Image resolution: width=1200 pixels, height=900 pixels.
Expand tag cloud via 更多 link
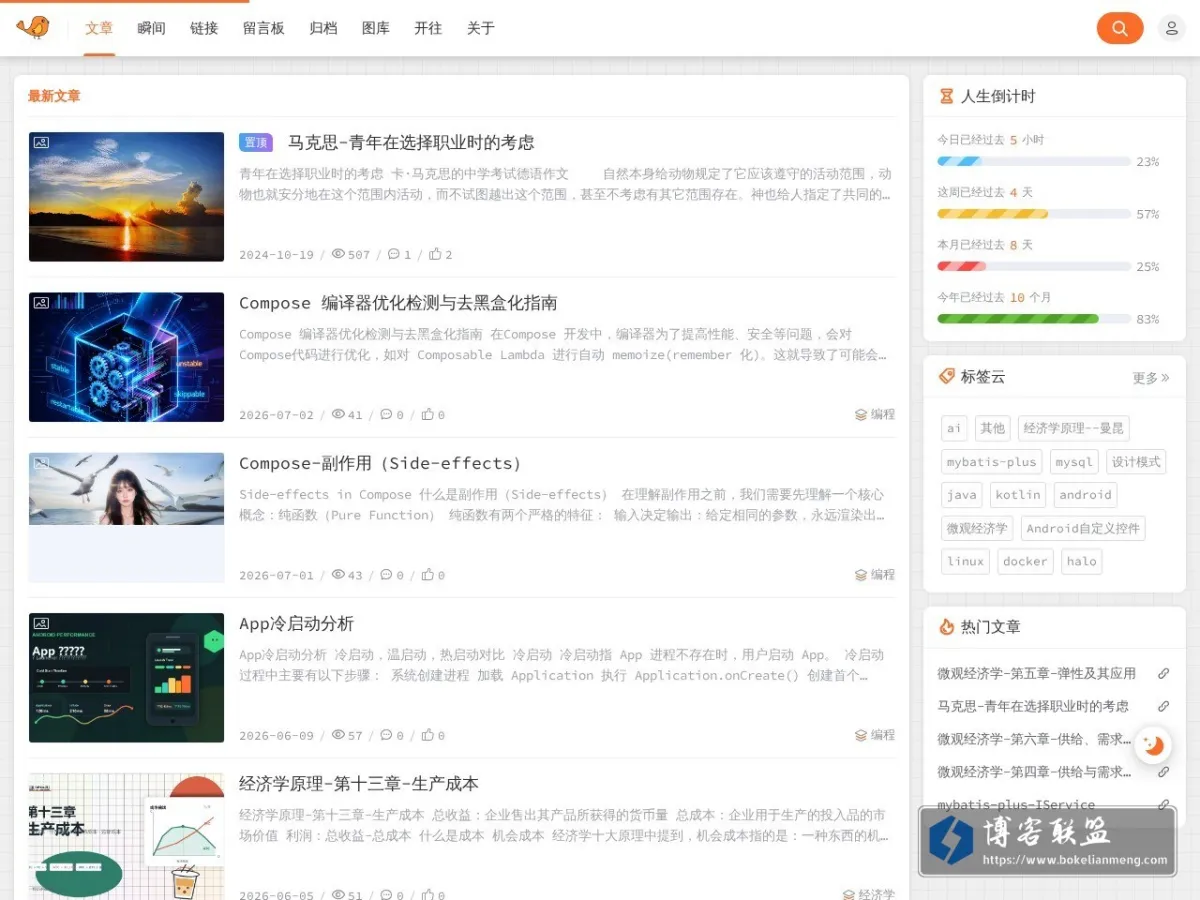[x=1151, y=378]
